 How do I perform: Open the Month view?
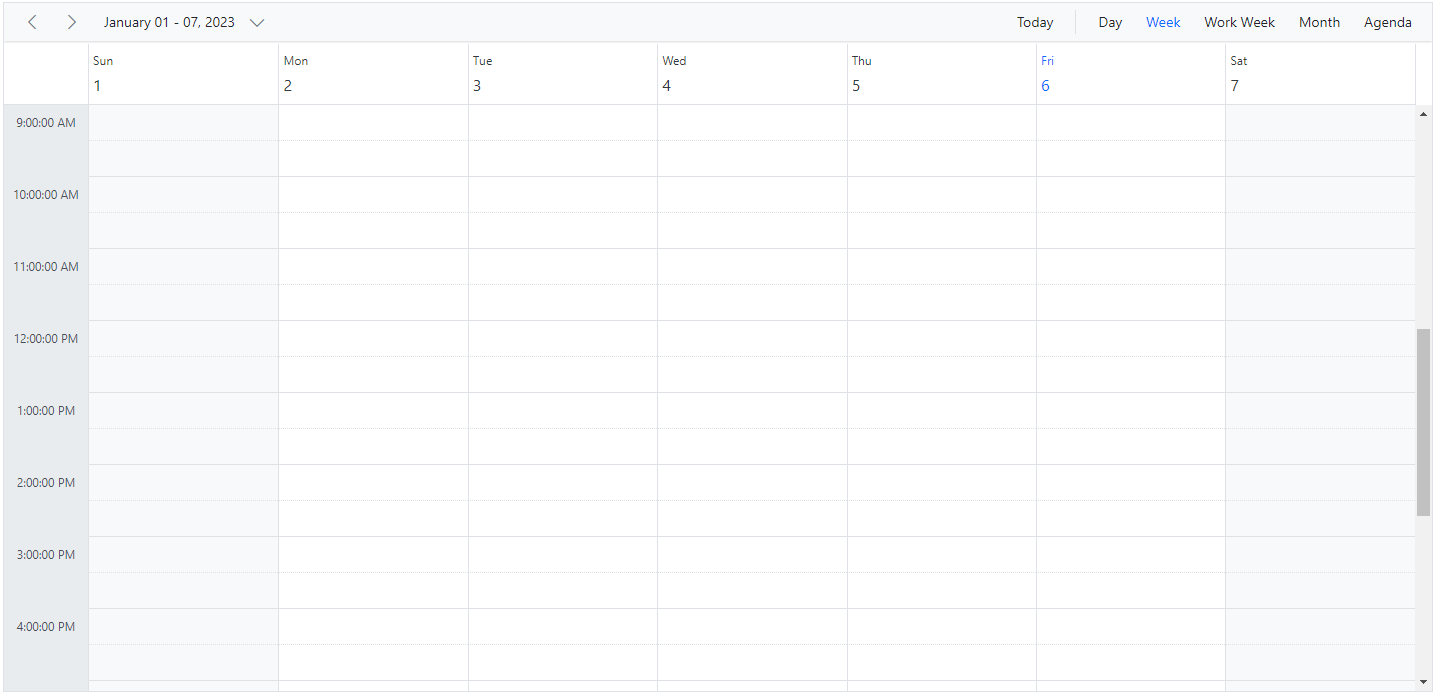[x=1319, y=22]
